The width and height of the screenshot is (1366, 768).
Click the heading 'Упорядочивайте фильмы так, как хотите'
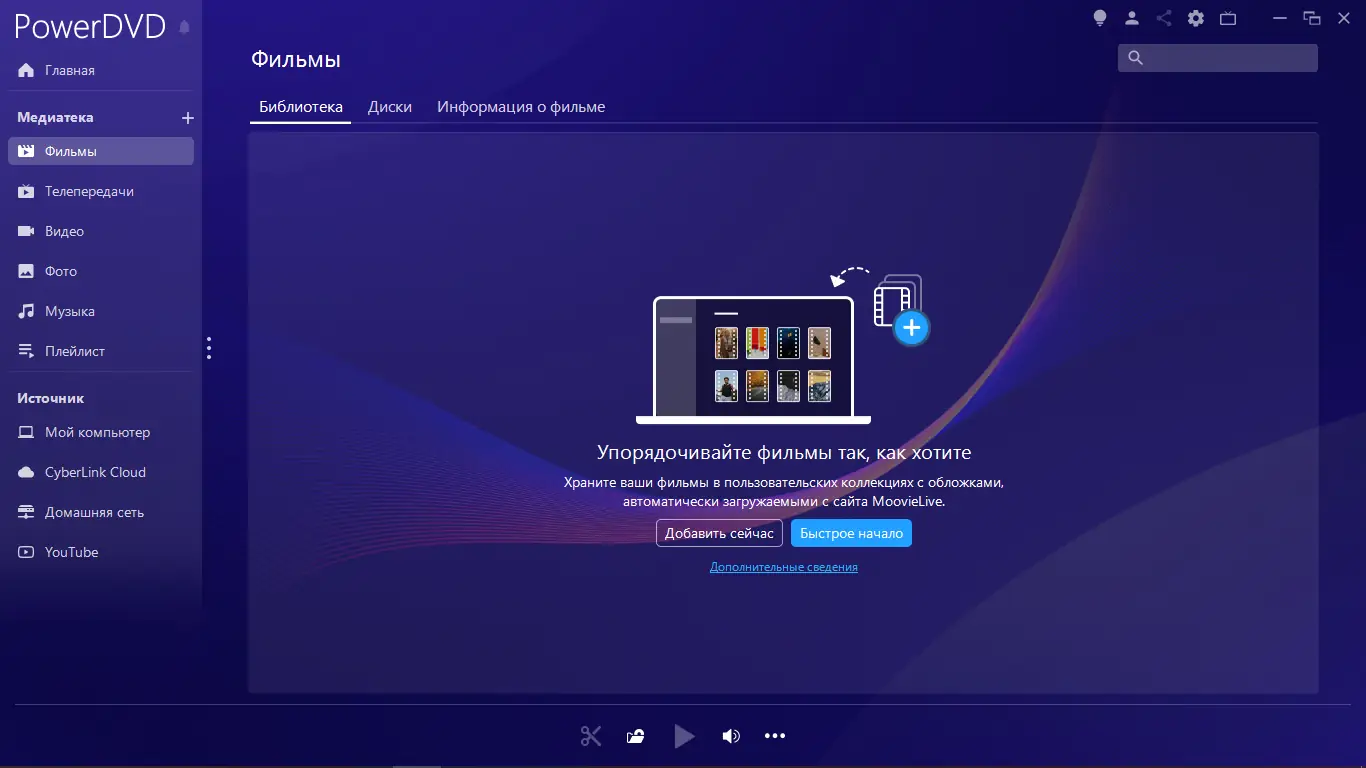point(784,453)
